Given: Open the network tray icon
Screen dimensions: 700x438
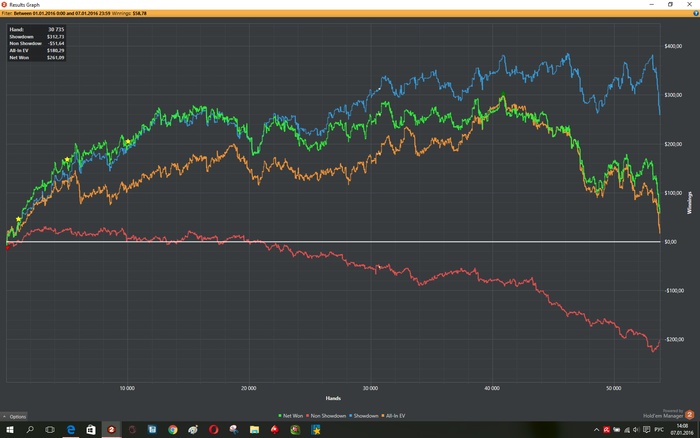Looking at the screenshot, I should (627, 430).
